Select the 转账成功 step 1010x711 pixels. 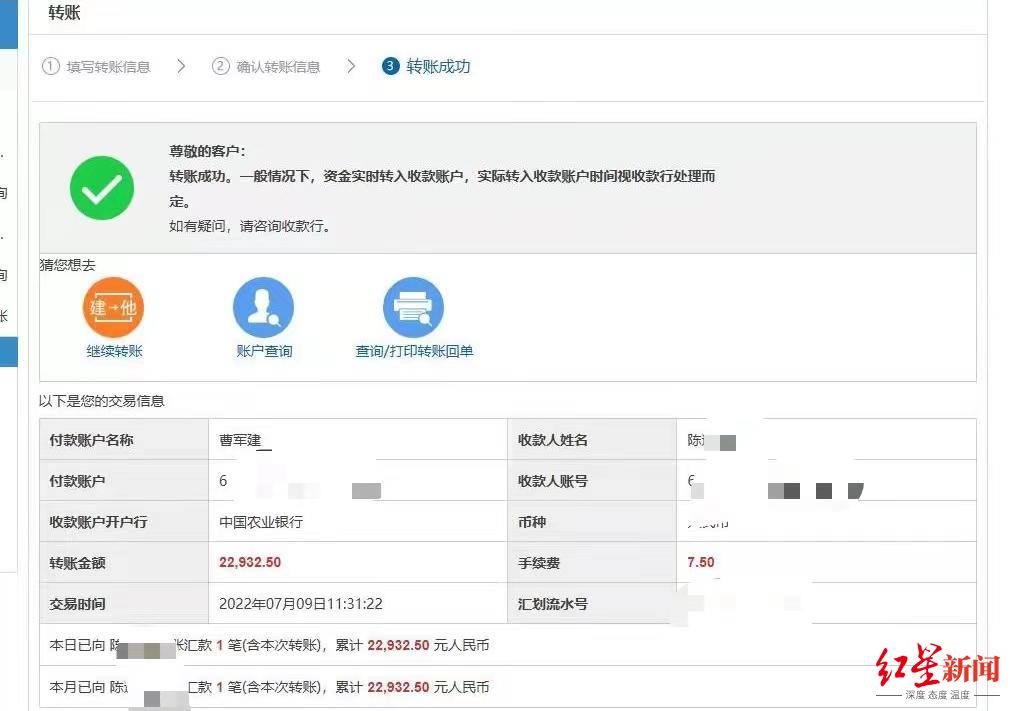tap(438, 66)
